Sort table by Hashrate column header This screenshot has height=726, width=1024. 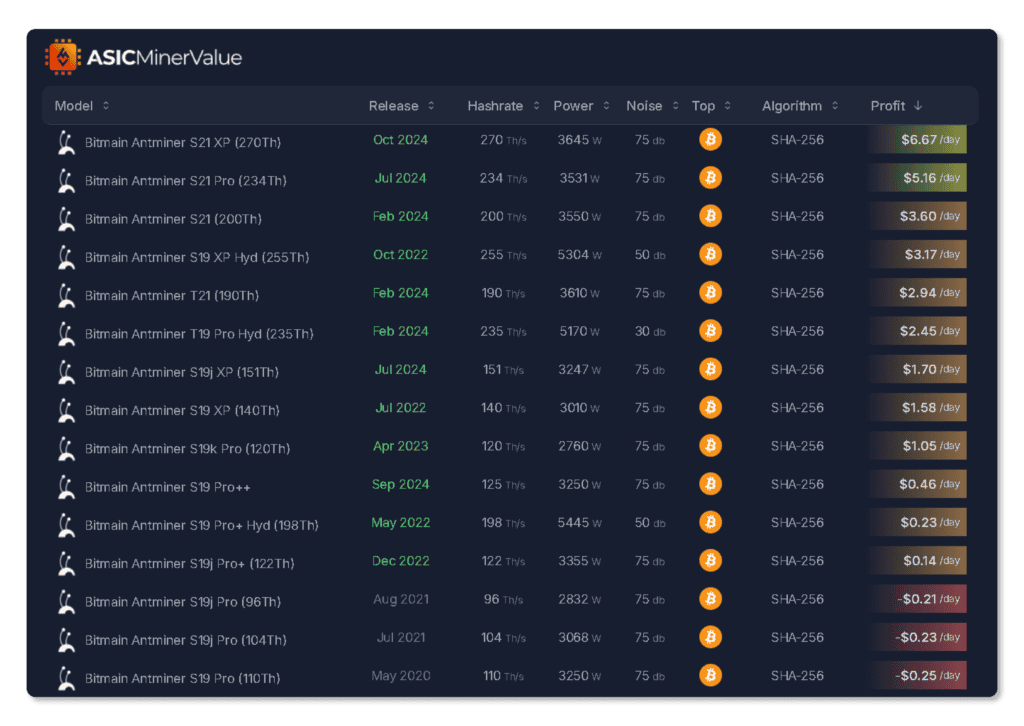[x=503, y=106]
